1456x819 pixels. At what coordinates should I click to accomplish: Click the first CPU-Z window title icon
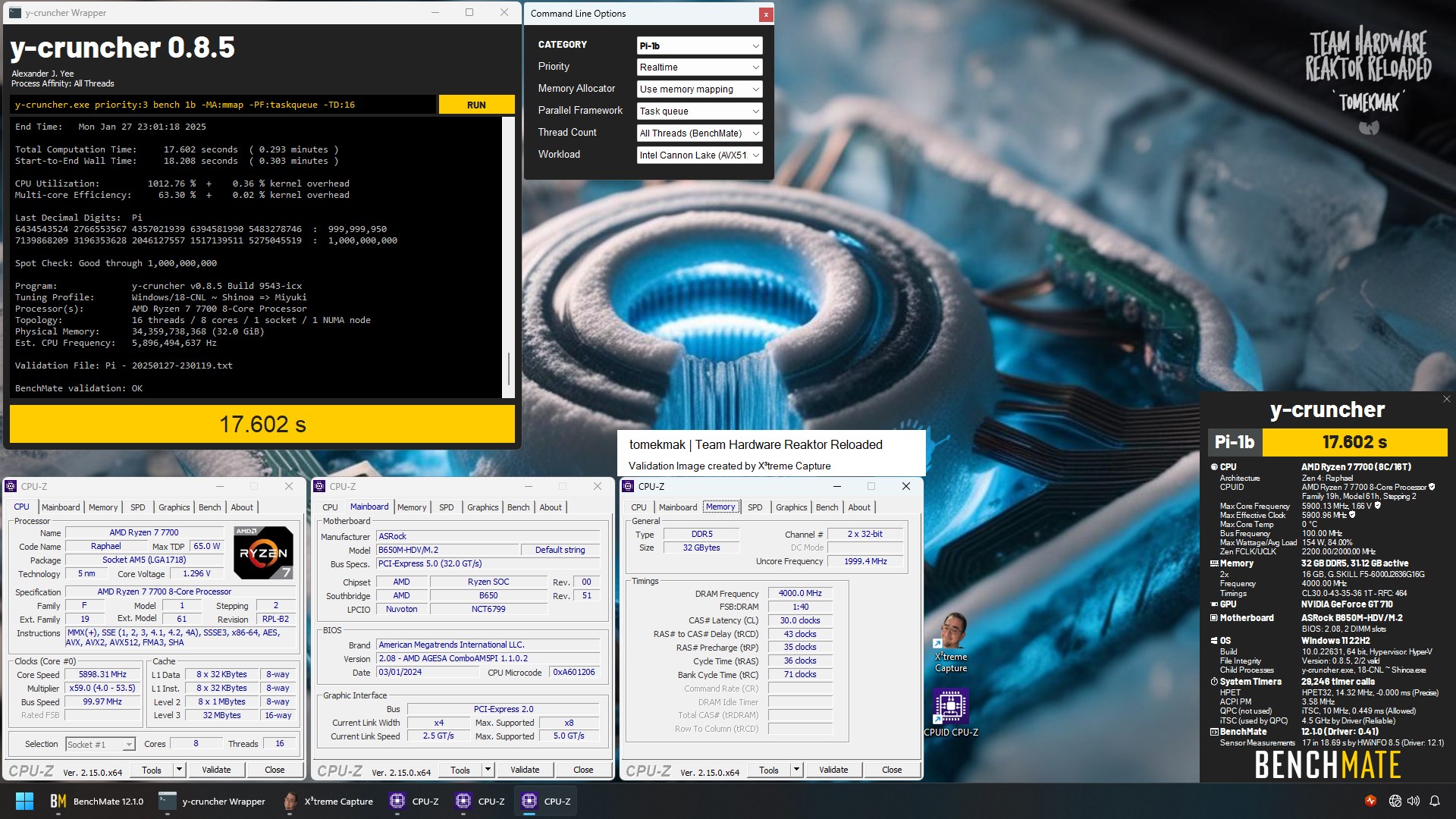[x=11, y=486]
